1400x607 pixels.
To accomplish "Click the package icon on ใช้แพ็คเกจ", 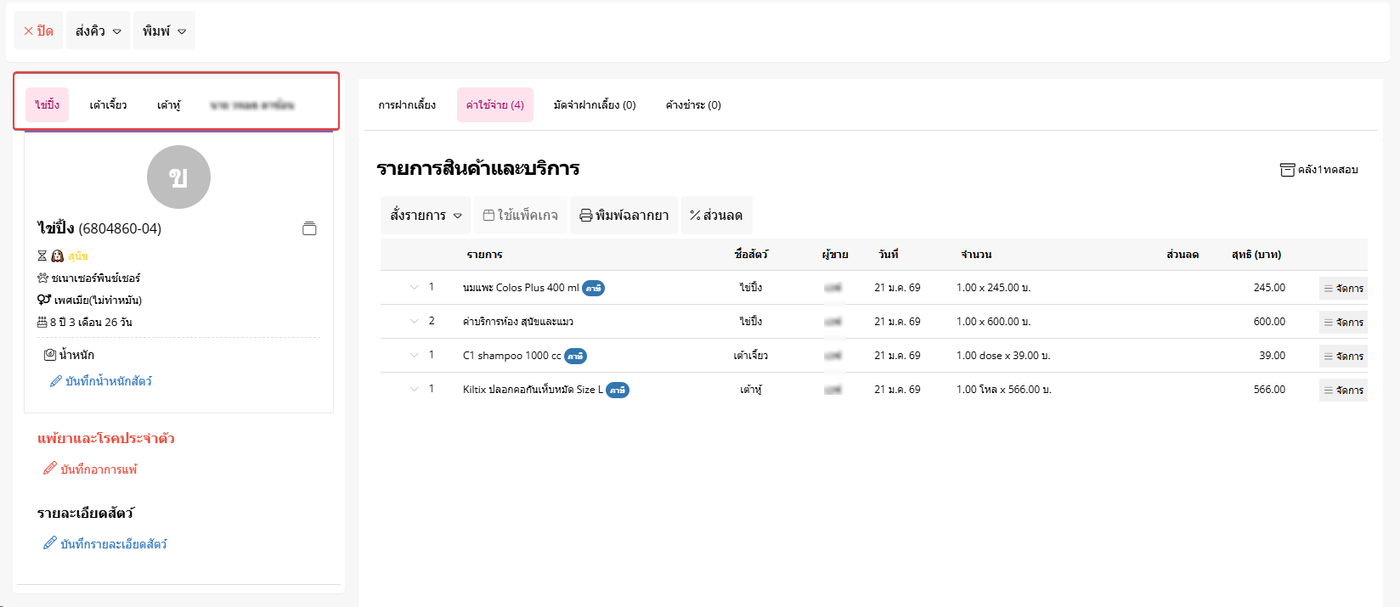I will click(488, 215).
